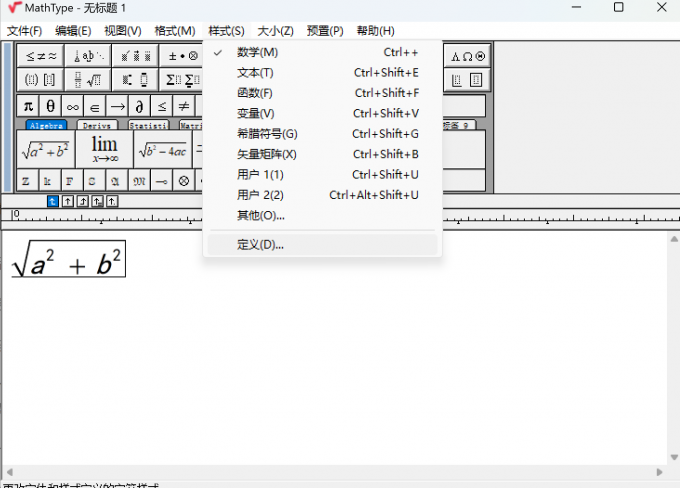The image size is (680, 488).
Task: Open the relational symbols palette (≤ ≠ ≈)
Action: pyautogui.click(x=41, y=56)
